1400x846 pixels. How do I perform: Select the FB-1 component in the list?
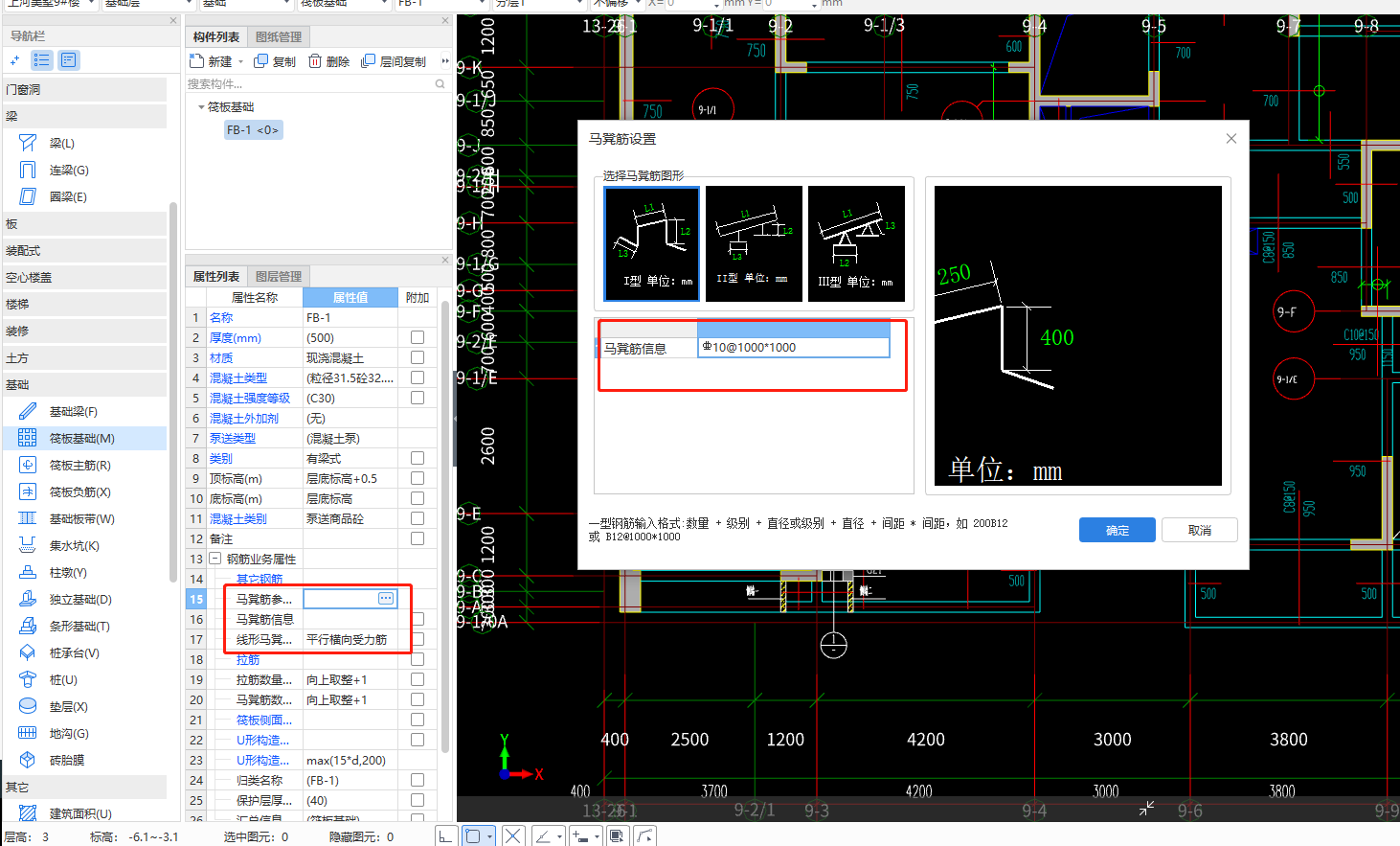[x=253, y=129]
